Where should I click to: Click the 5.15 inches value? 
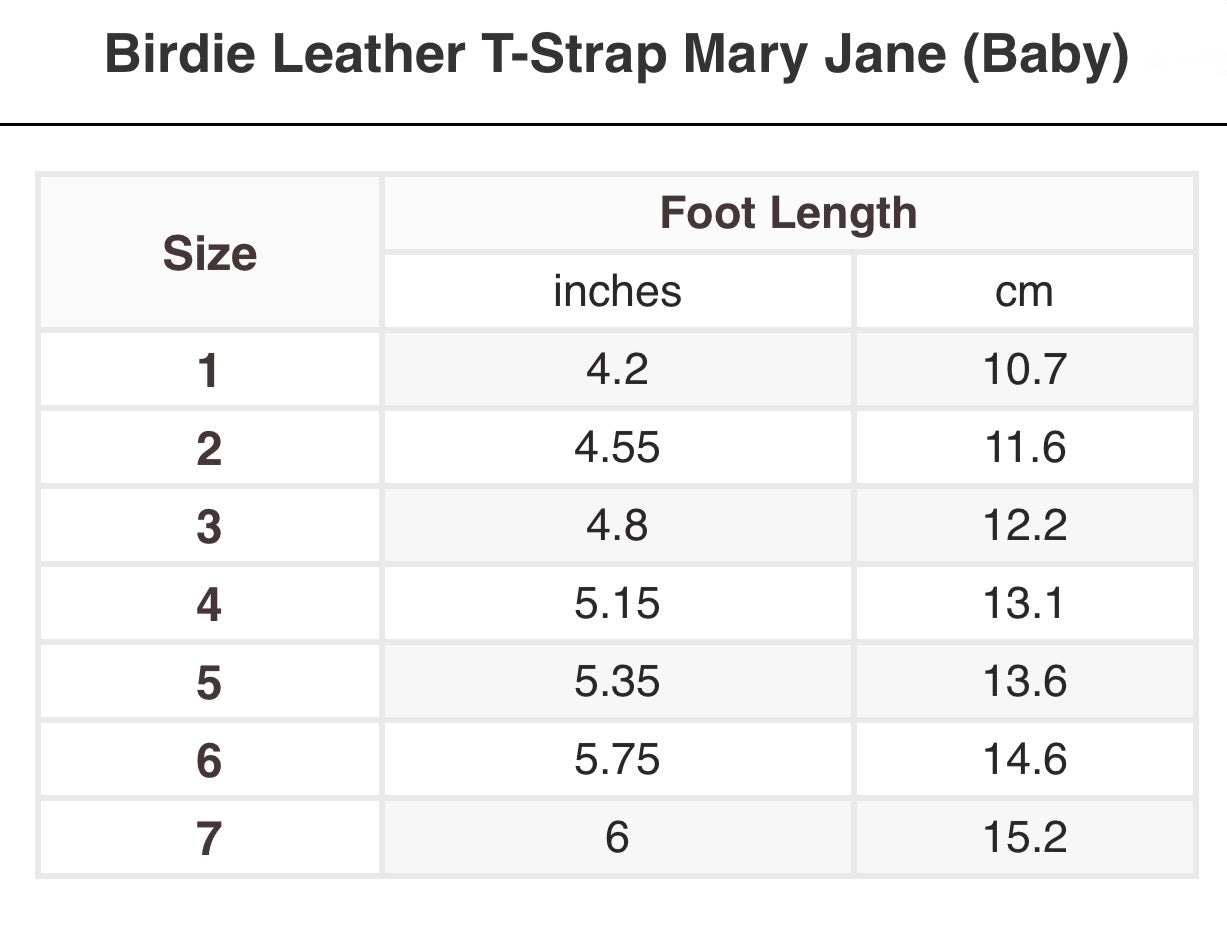tap(617, 603)
